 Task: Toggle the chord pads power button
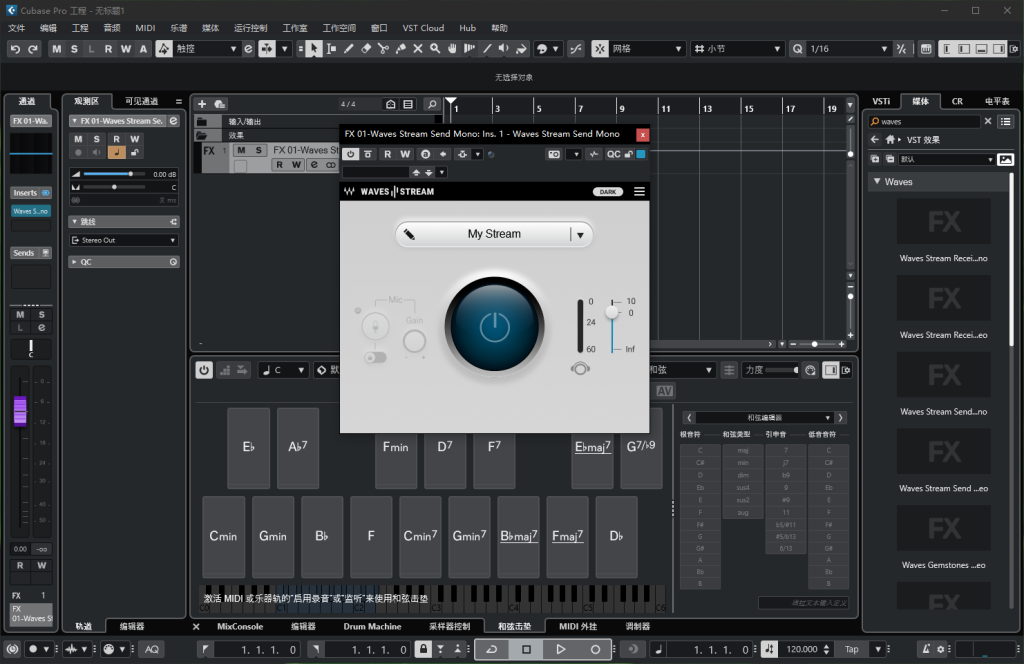(x=204, y=370)
